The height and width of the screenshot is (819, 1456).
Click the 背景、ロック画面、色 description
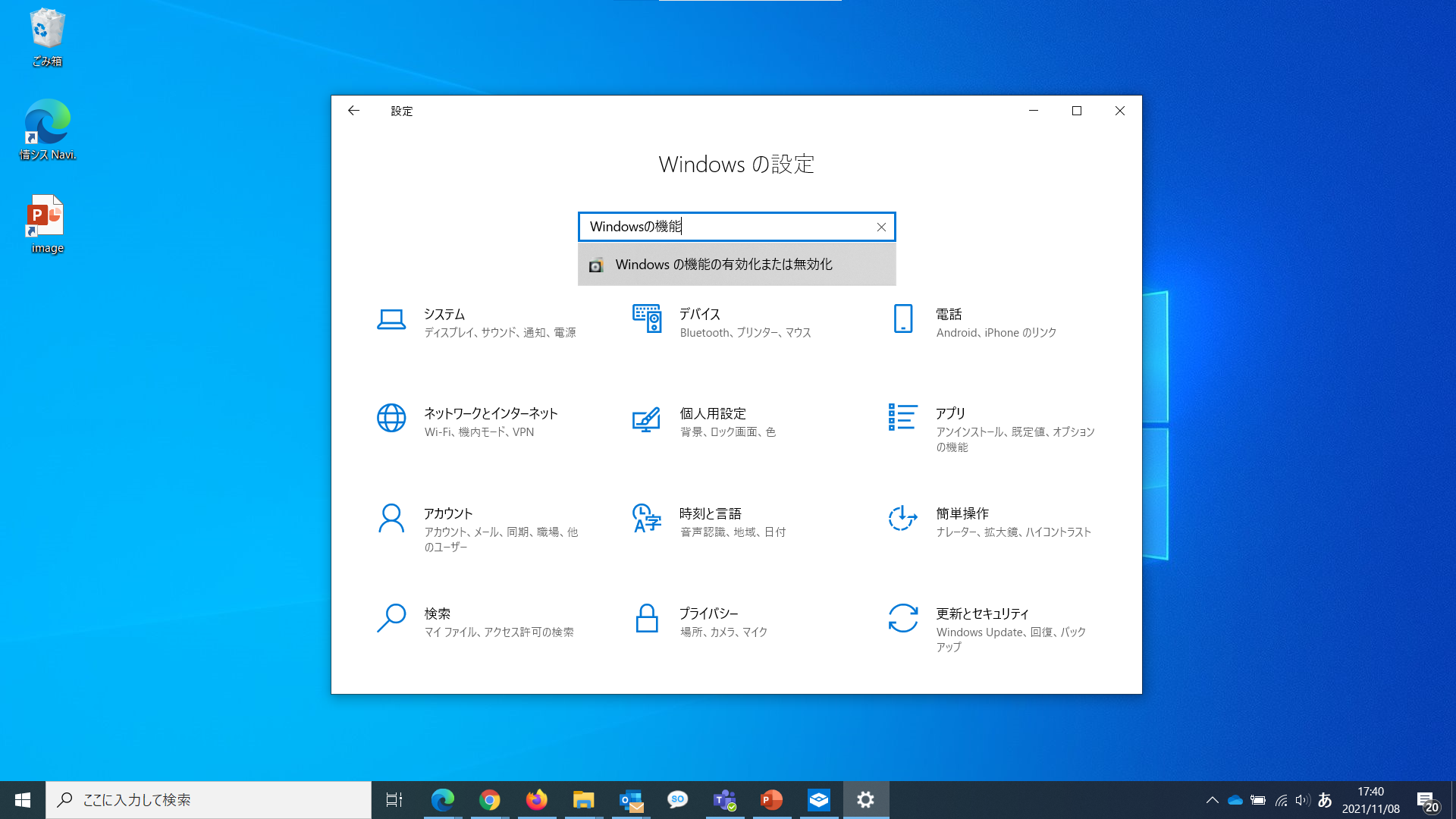[x=728, y=432]
